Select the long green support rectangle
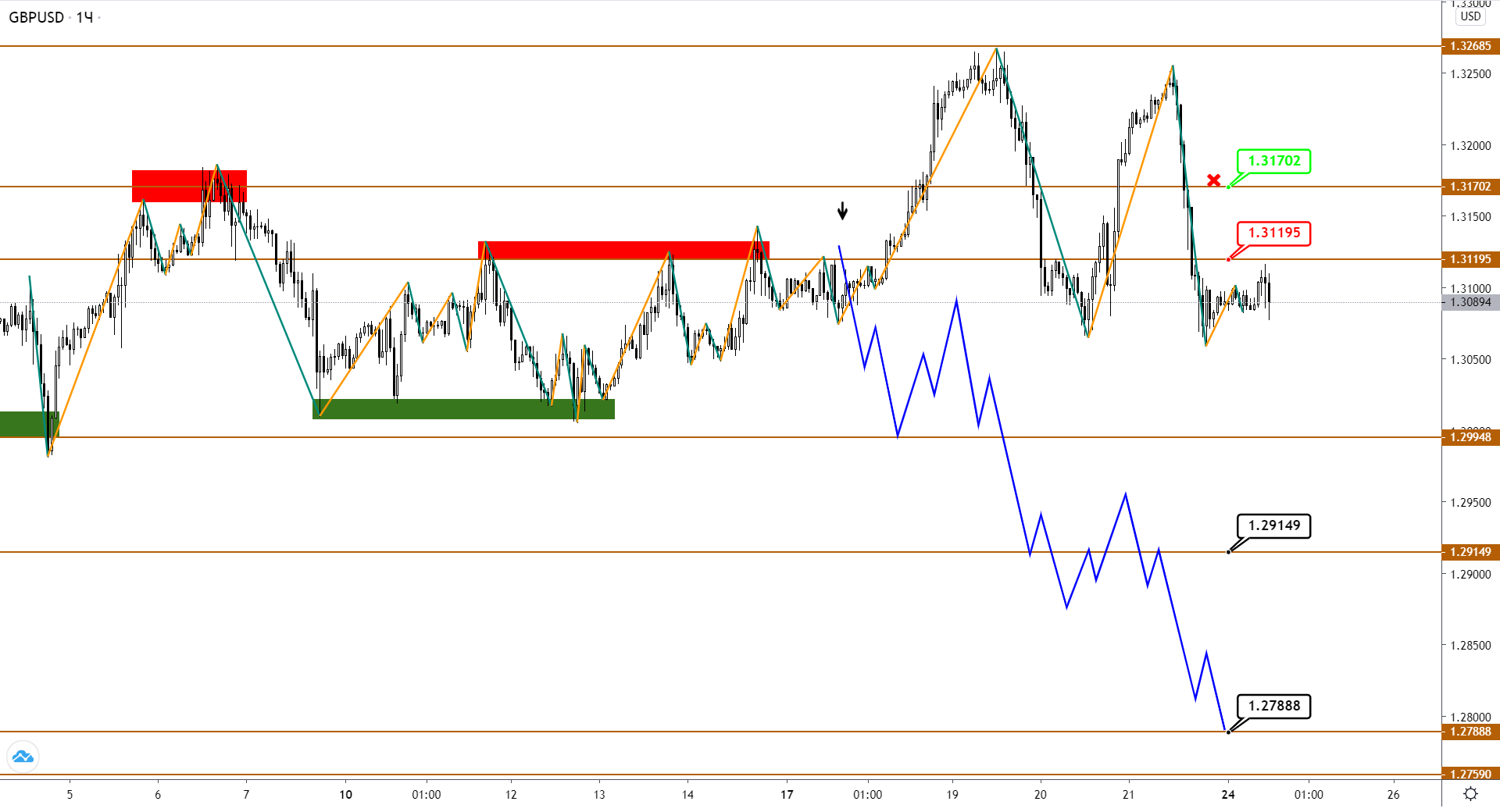Viewport: 1500px width, 812px height. (463, 409)
